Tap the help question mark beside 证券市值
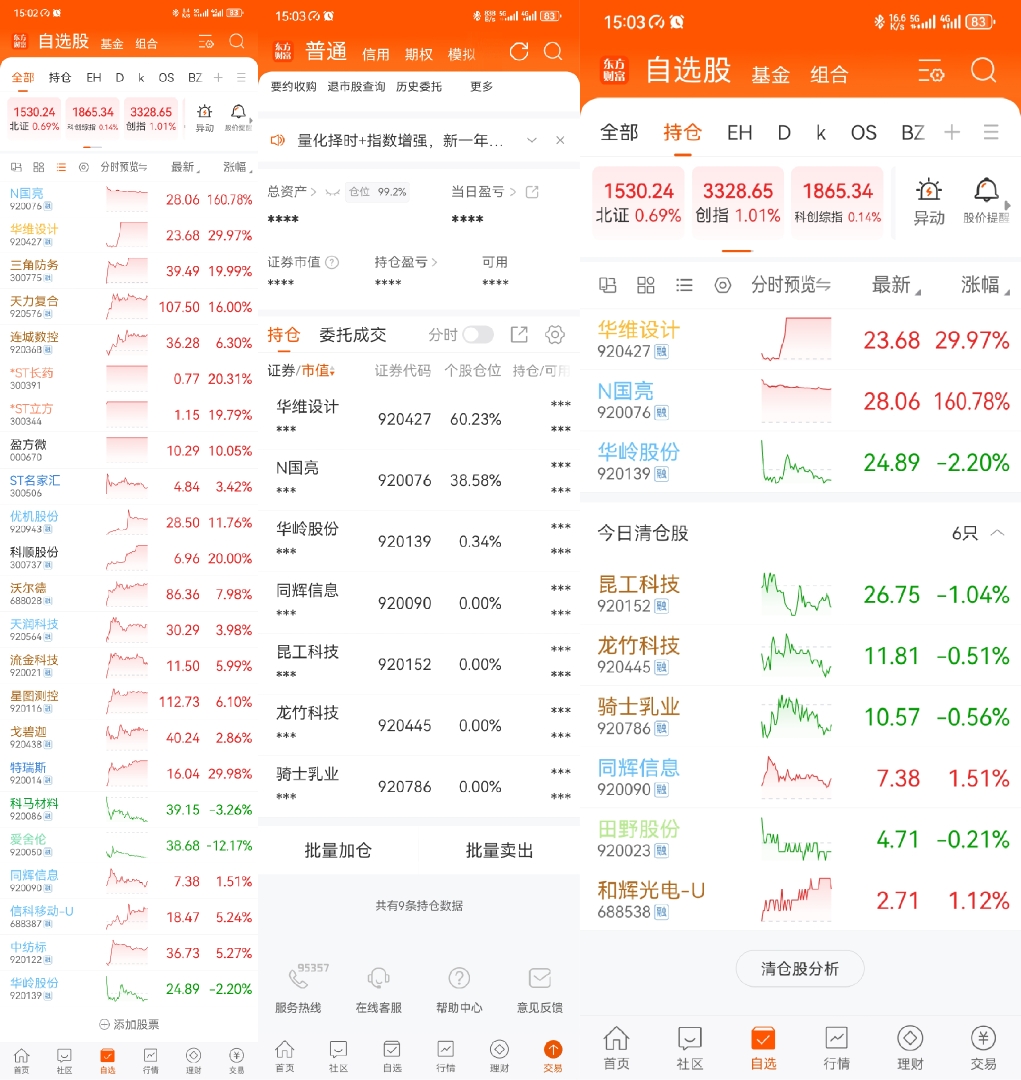This screenshot has height=1080, width=1021. [x=332, y=262]
